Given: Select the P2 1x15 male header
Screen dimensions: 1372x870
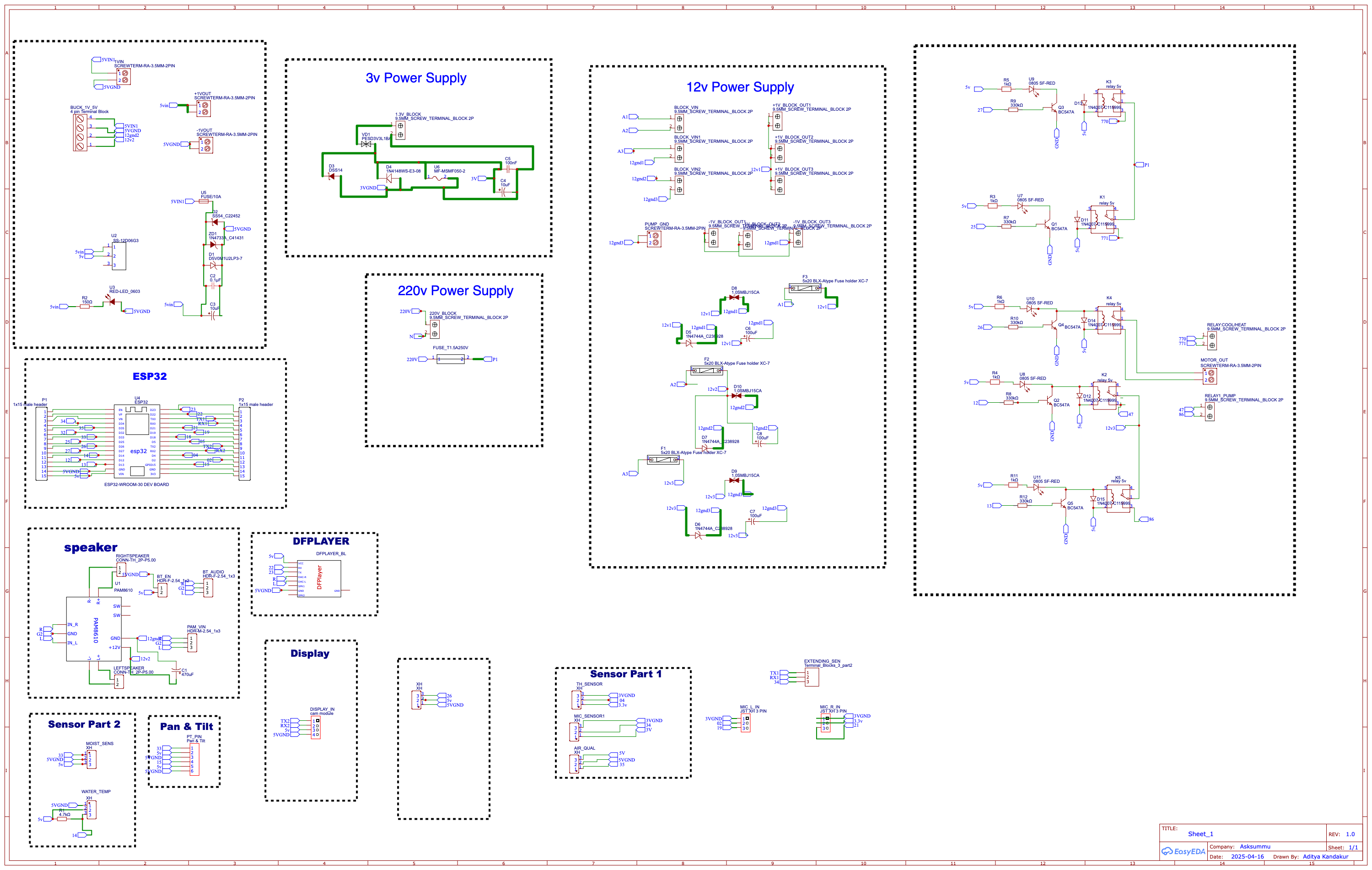Looking at the screenshot, I should pos(244,443).
